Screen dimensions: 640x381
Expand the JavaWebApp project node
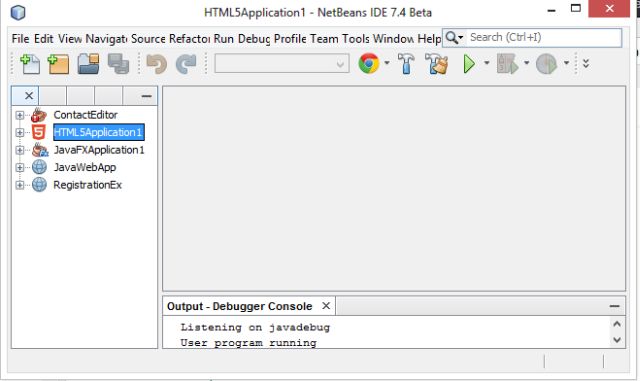coord(20,167)
